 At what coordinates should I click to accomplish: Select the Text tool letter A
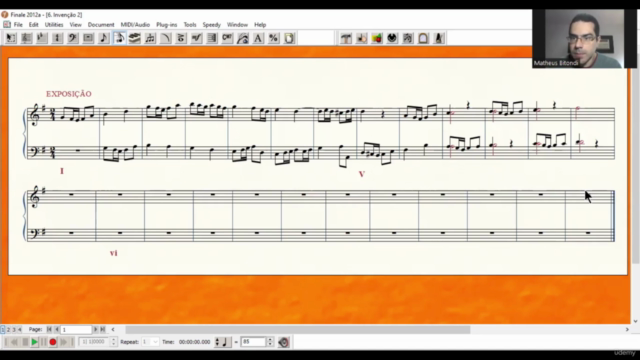tap(258, 38)
